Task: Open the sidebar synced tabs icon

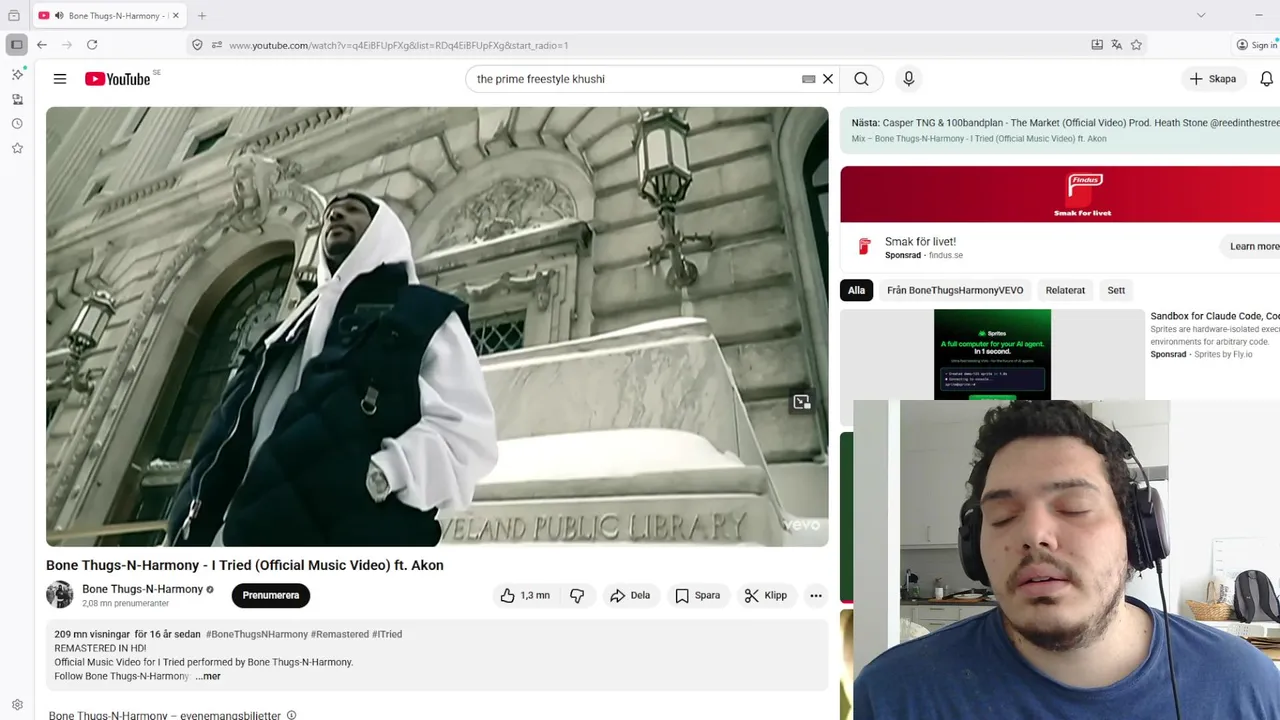Action: pos(17,99)
